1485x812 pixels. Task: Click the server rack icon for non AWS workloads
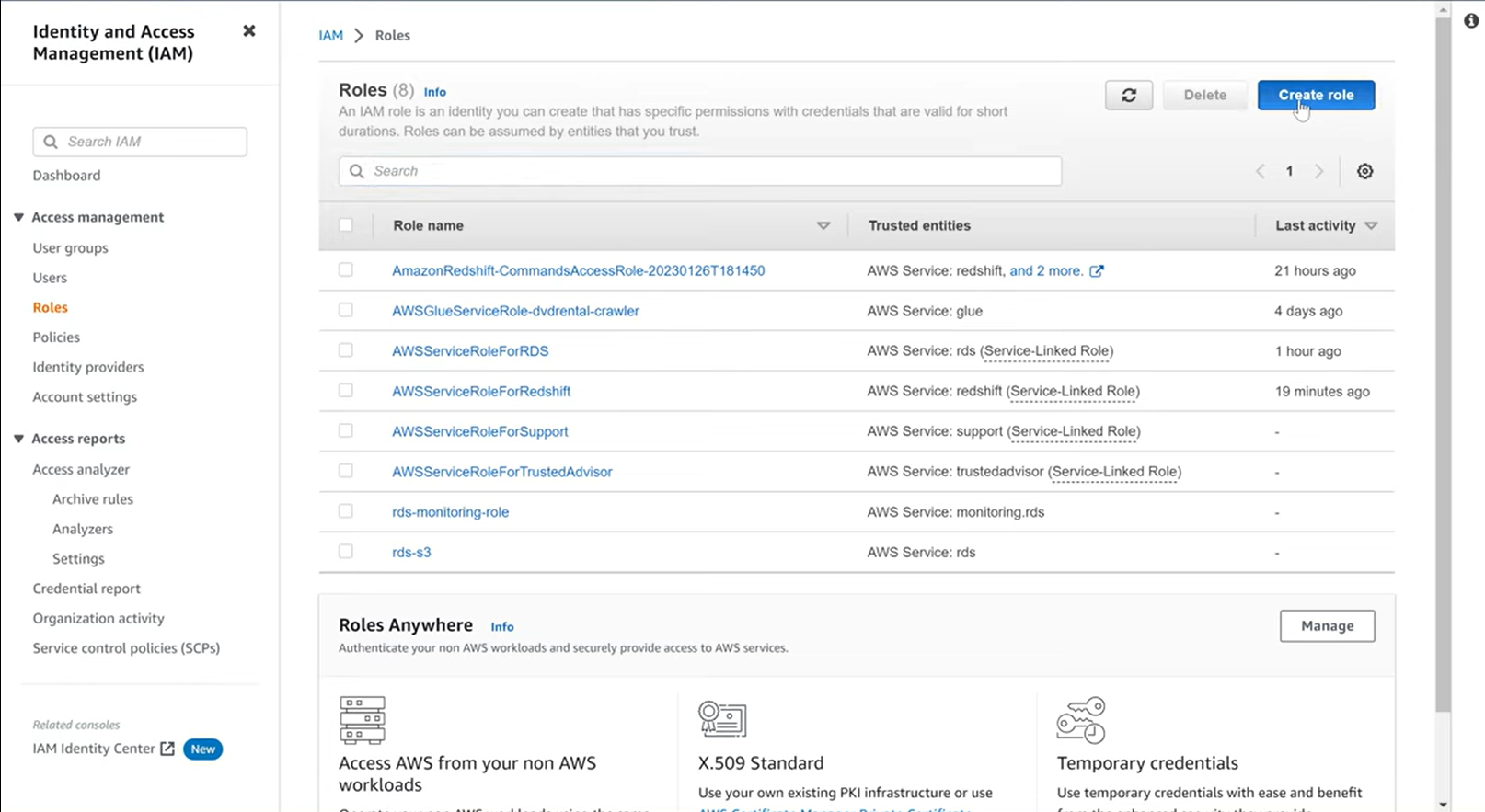coord(363,720)
